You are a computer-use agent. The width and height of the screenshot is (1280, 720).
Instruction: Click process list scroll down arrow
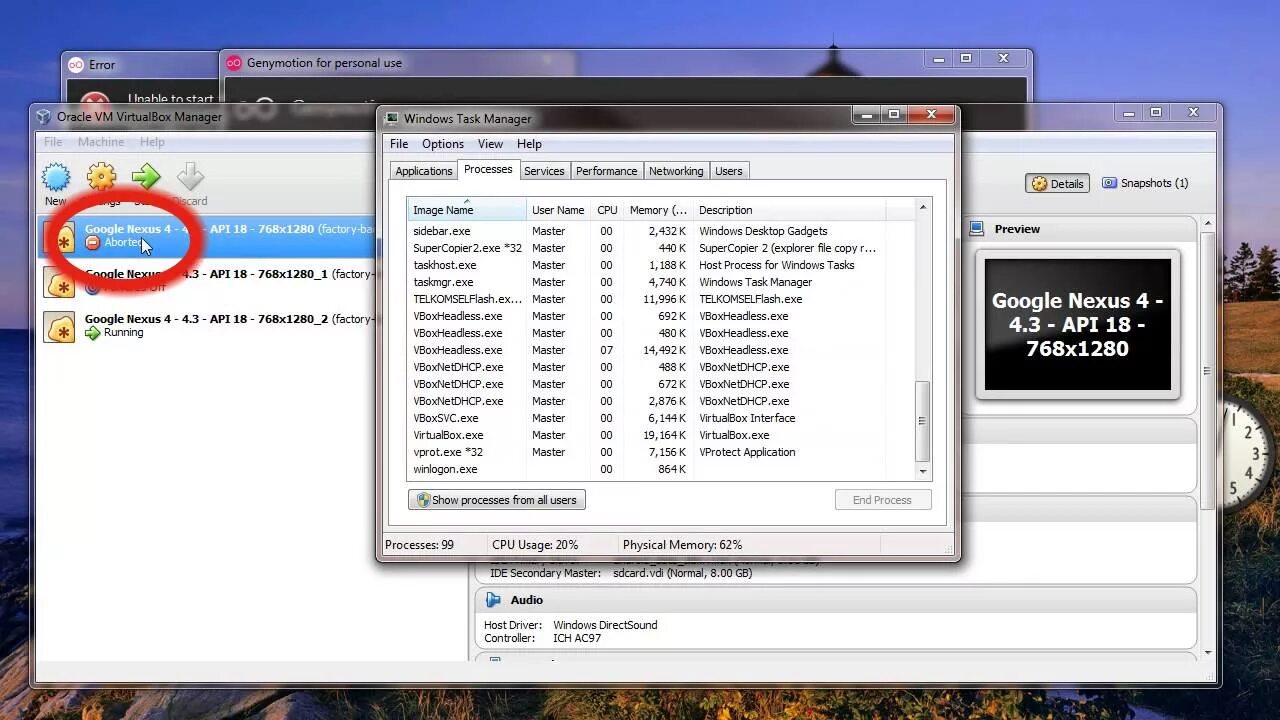pos(923,471)
